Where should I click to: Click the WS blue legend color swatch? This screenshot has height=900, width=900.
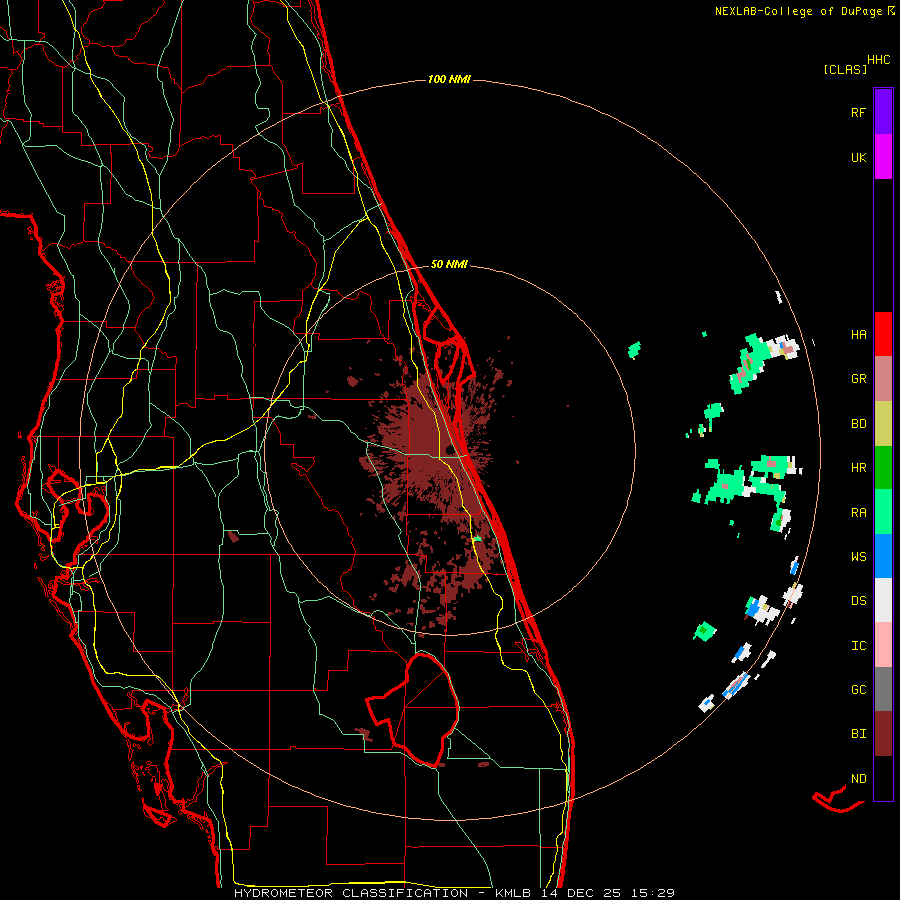pos(883,556)
